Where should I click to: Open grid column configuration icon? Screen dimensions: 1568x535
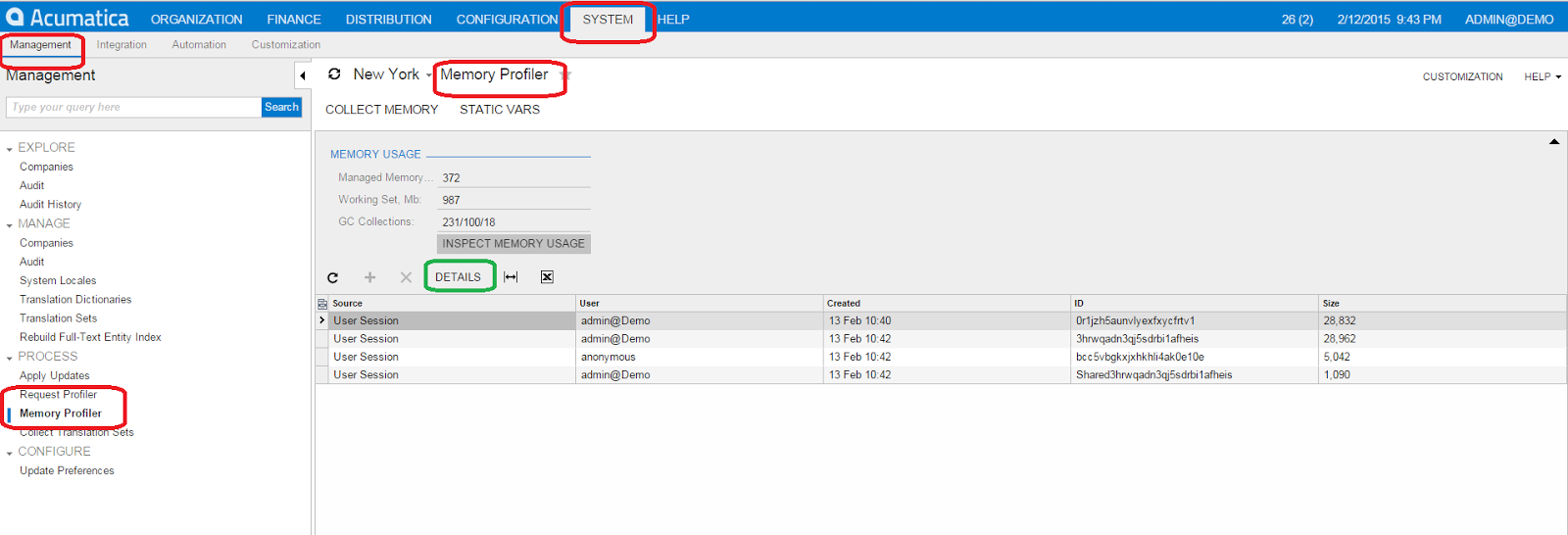click(x=321, y=304)
